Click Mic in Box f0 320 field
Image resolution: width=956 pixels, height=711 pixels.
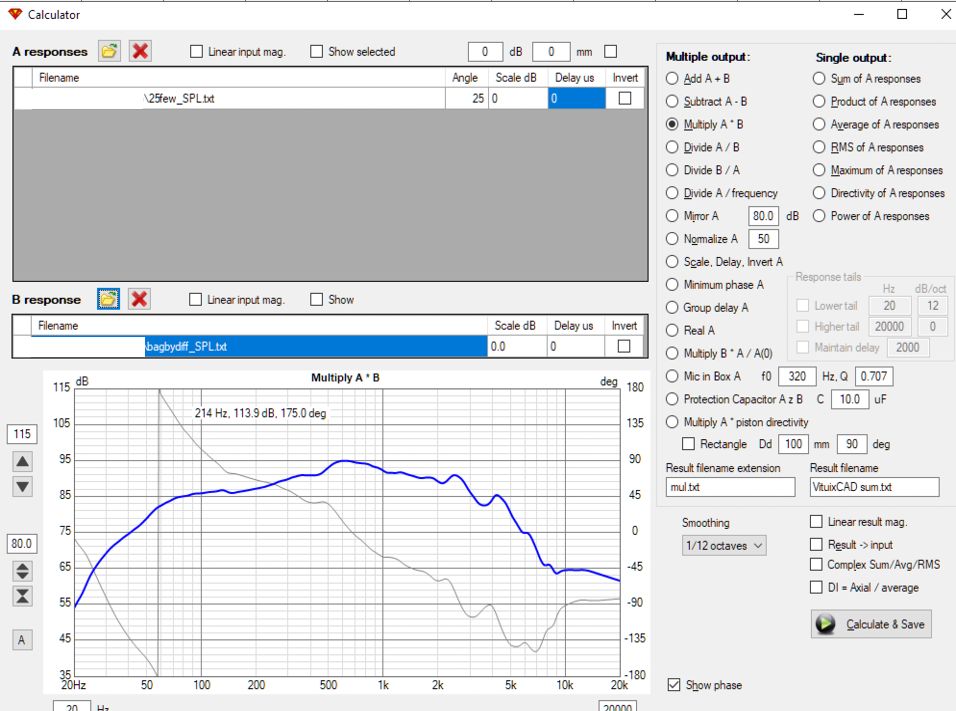point(797,376)
